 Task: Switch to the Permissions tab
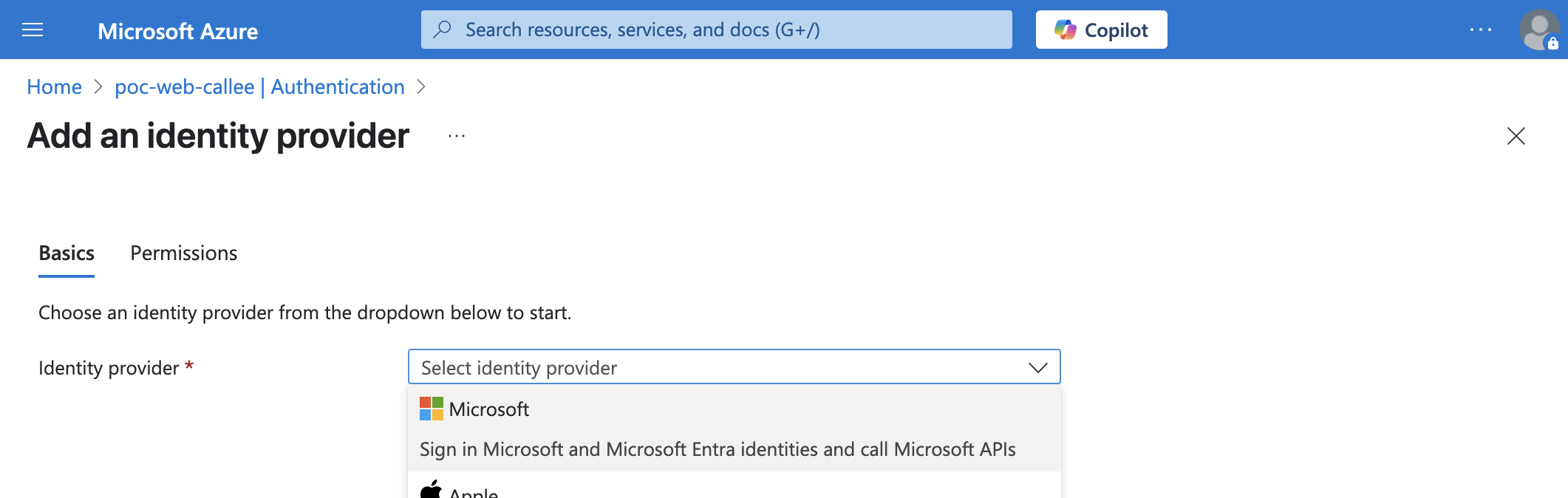coord(184,253)
